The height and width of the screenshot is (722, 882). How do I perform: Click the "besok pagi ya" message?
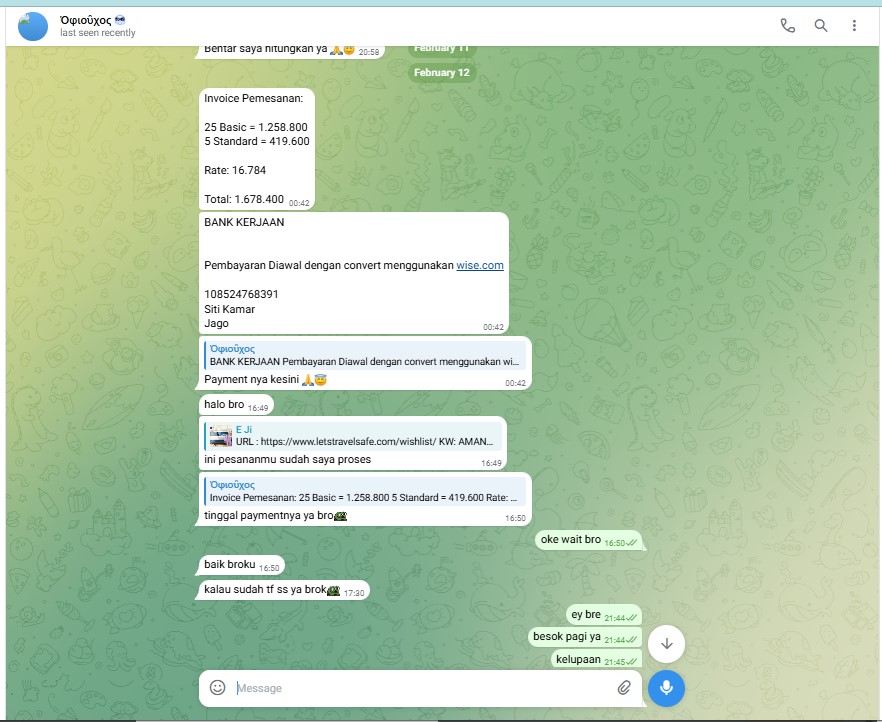point(566,637)
